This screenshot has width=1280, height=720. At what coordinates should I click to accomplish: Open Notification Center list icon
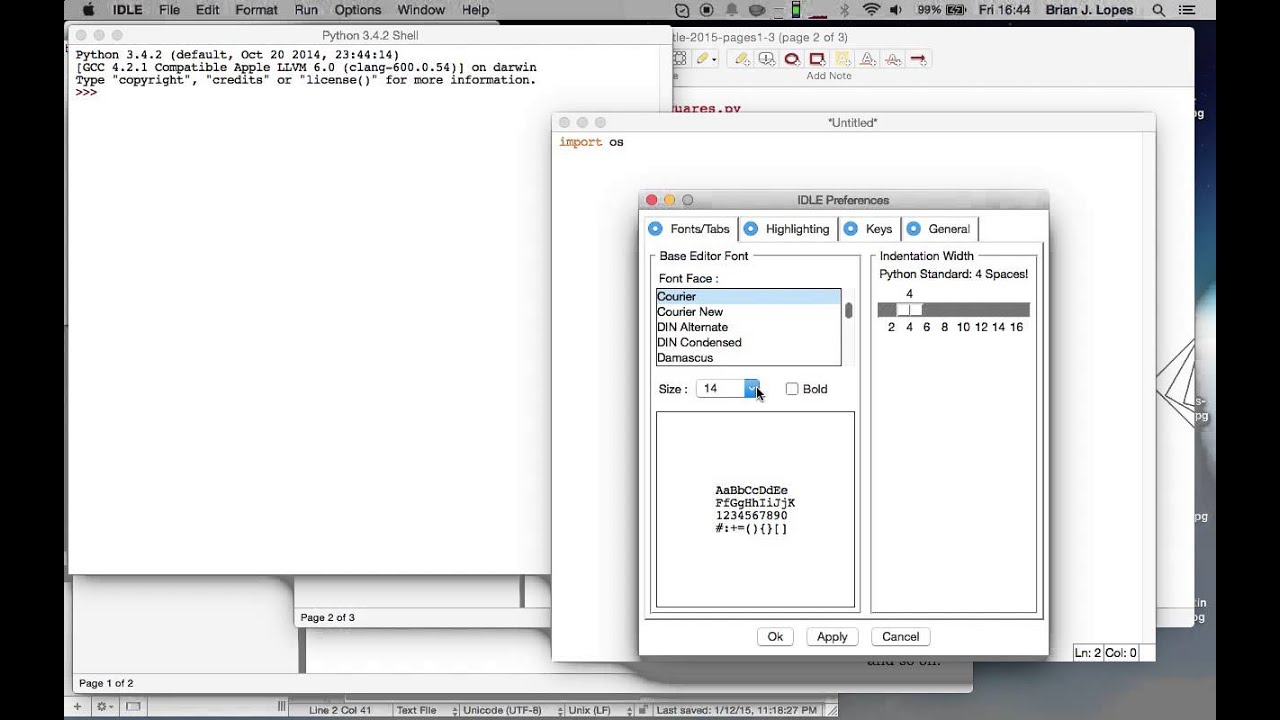(1189, 10)
